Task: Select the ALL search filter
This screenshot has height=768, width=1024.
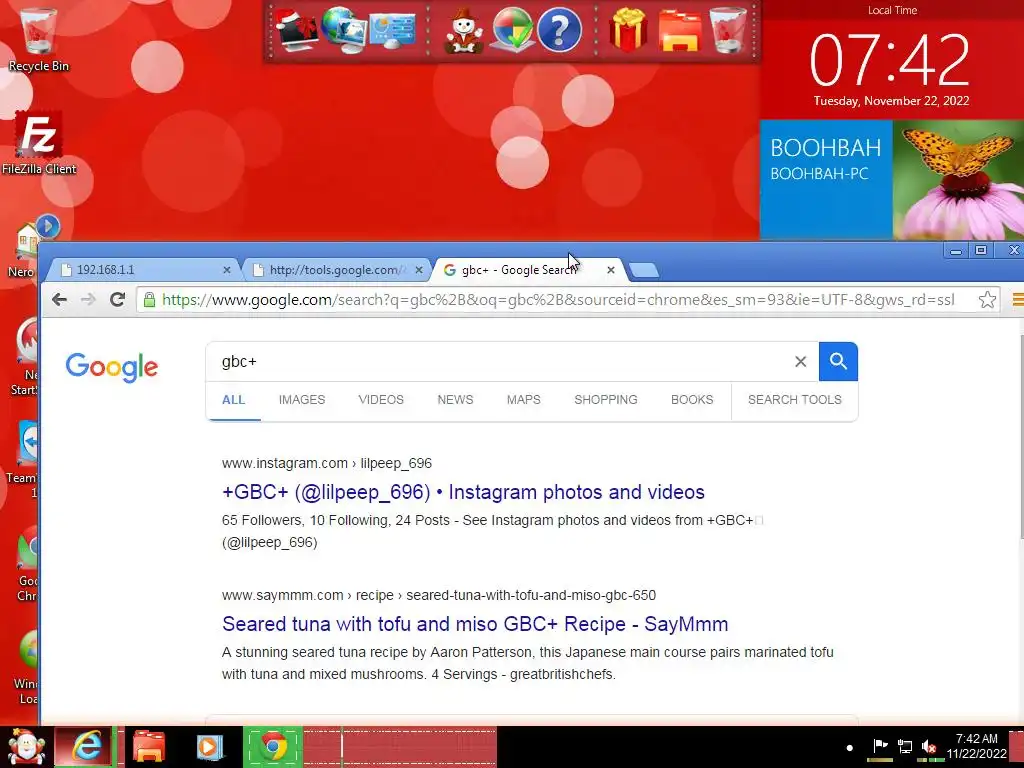Action: pos(233,400)
